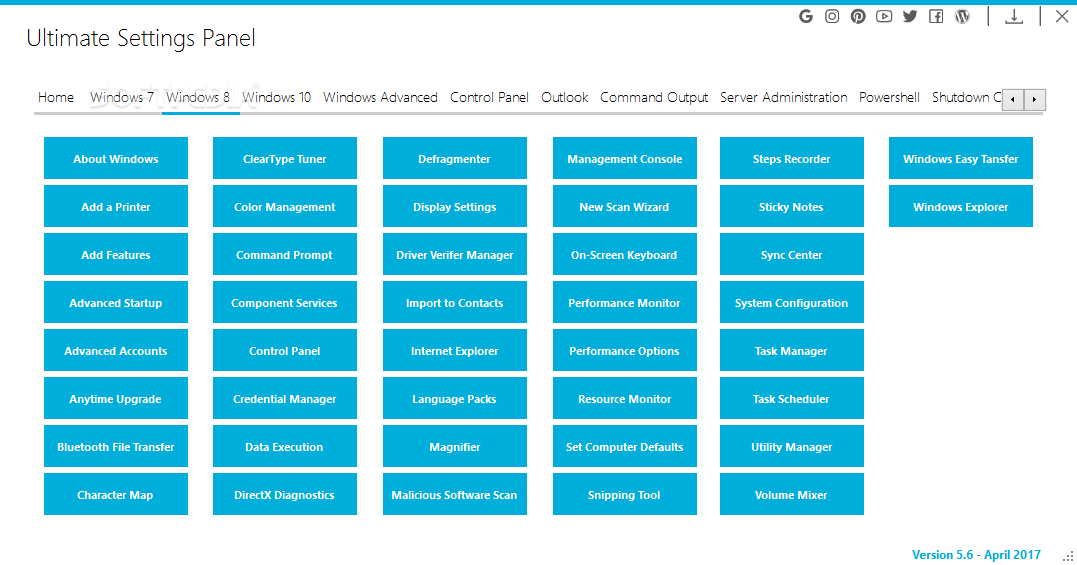Launch Resource Monitor
Image resolution: width=1077 pixels, height=565 pixels.
(x=625, y=399)
